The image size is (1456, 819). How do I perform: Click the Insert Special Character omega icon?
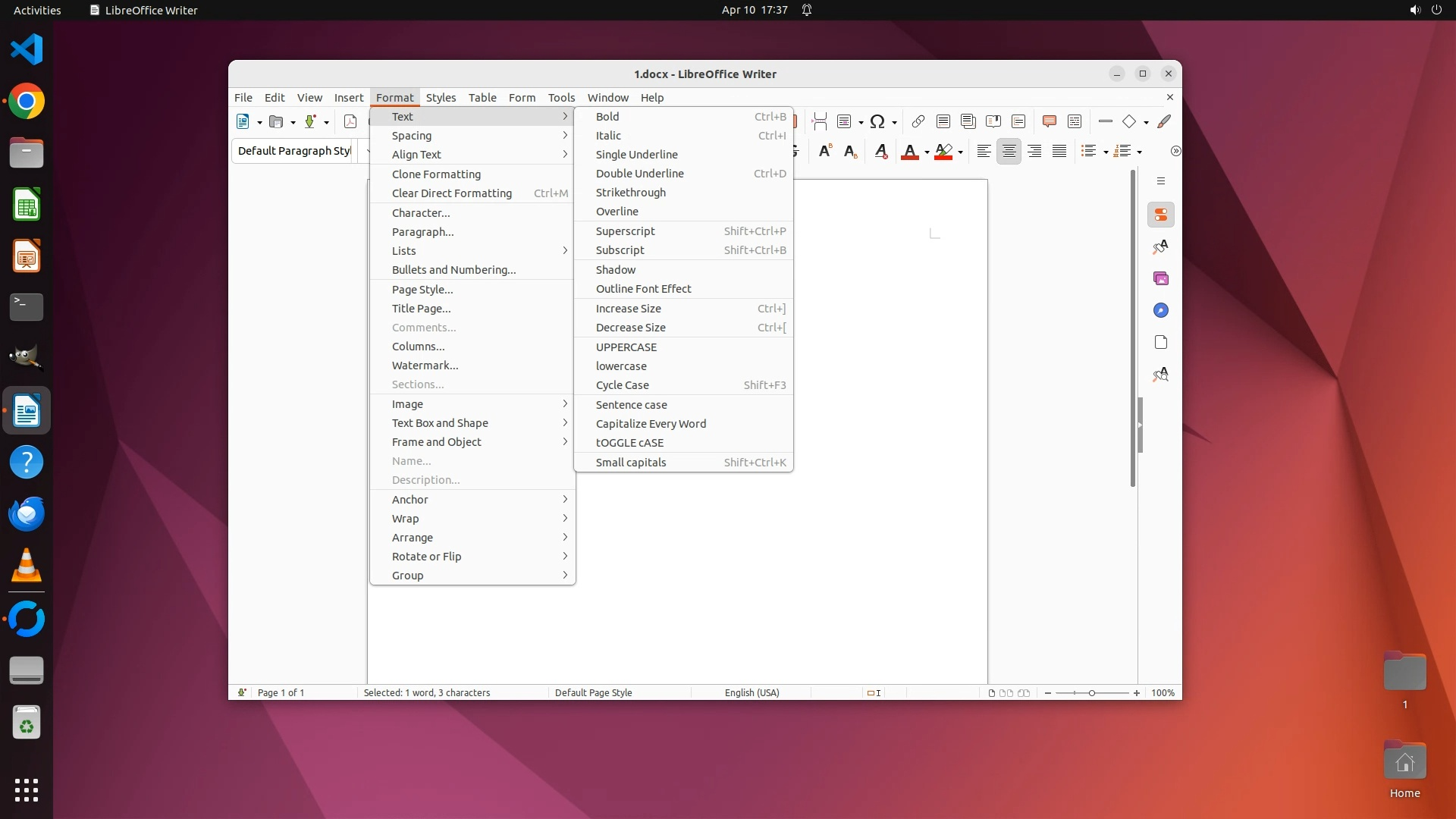tap(877, 121)
